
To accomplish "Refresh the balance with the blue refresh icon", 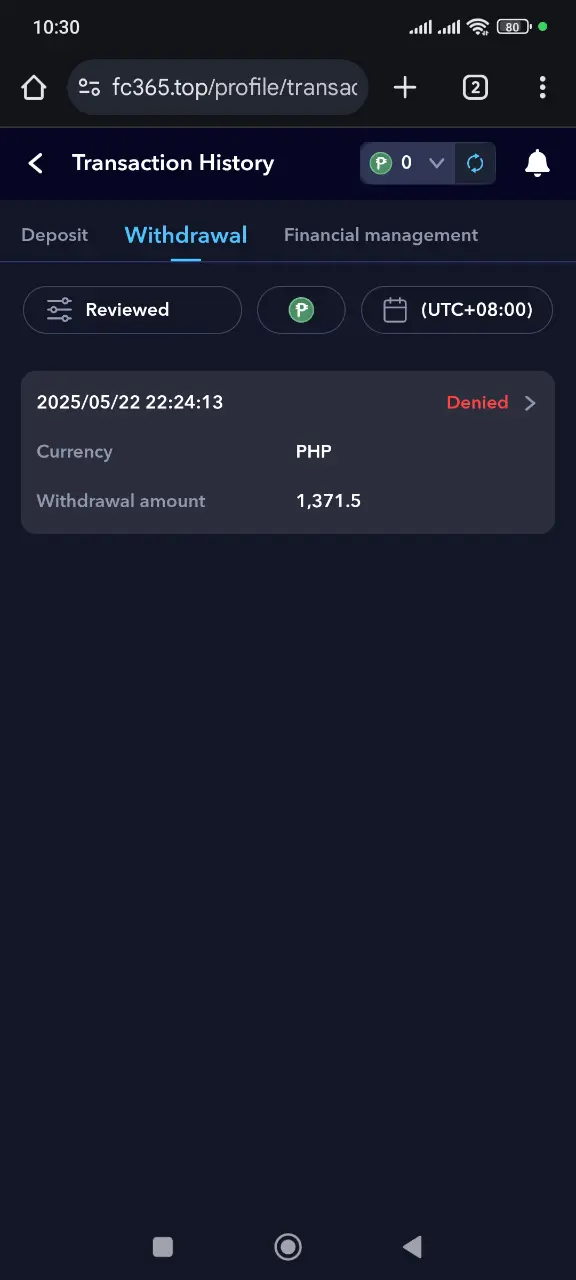I will [x=475, y=163].
